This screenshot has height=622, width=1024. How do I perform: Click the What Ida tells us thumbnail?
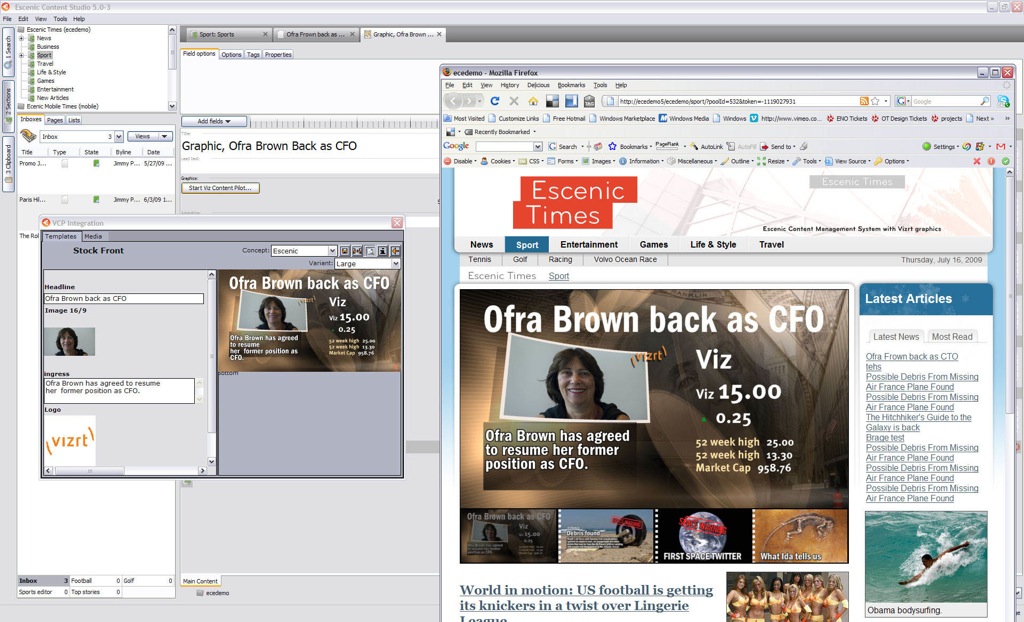coord(800,536)
